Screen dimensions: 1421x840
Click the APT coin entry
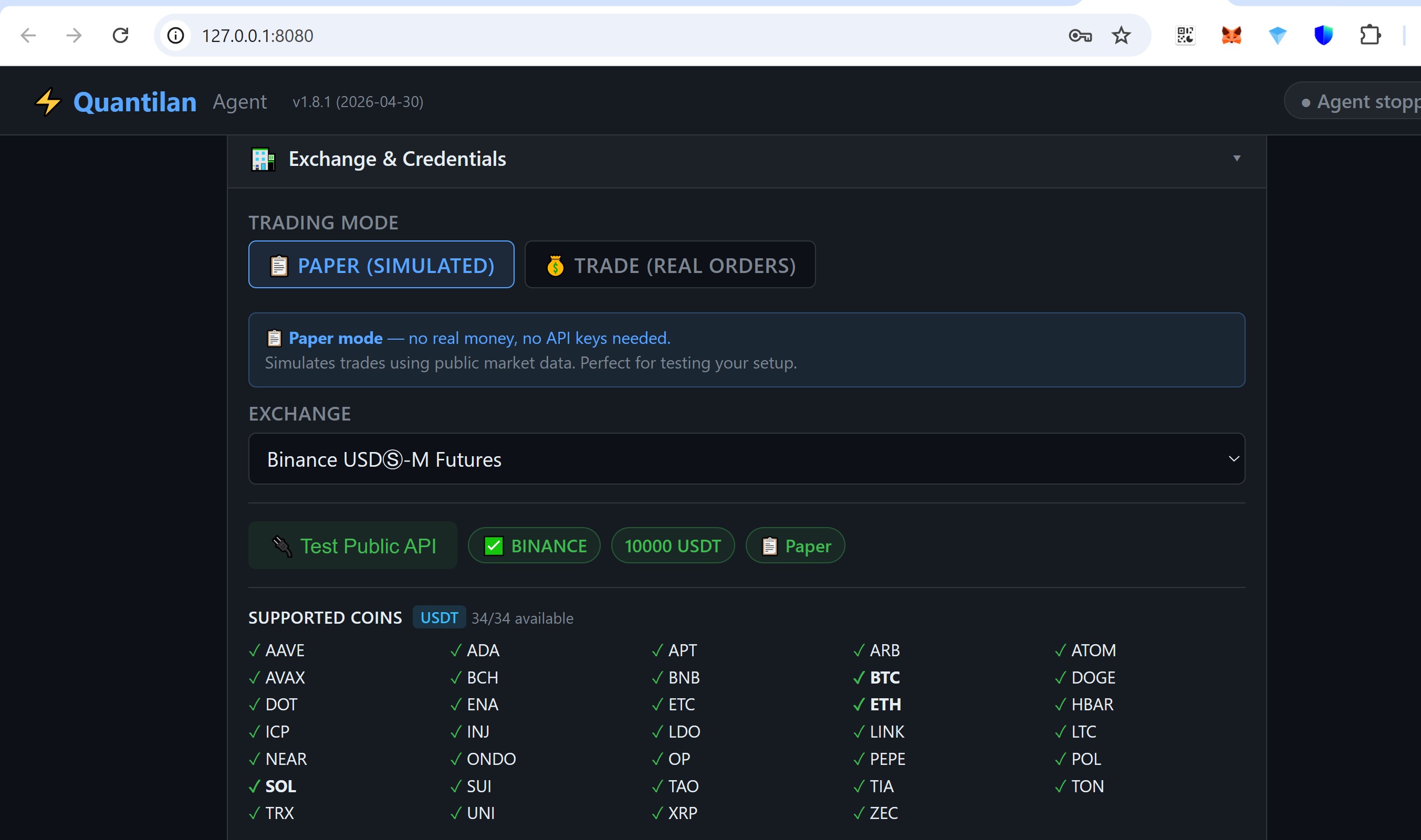click(x=674, y=650)
